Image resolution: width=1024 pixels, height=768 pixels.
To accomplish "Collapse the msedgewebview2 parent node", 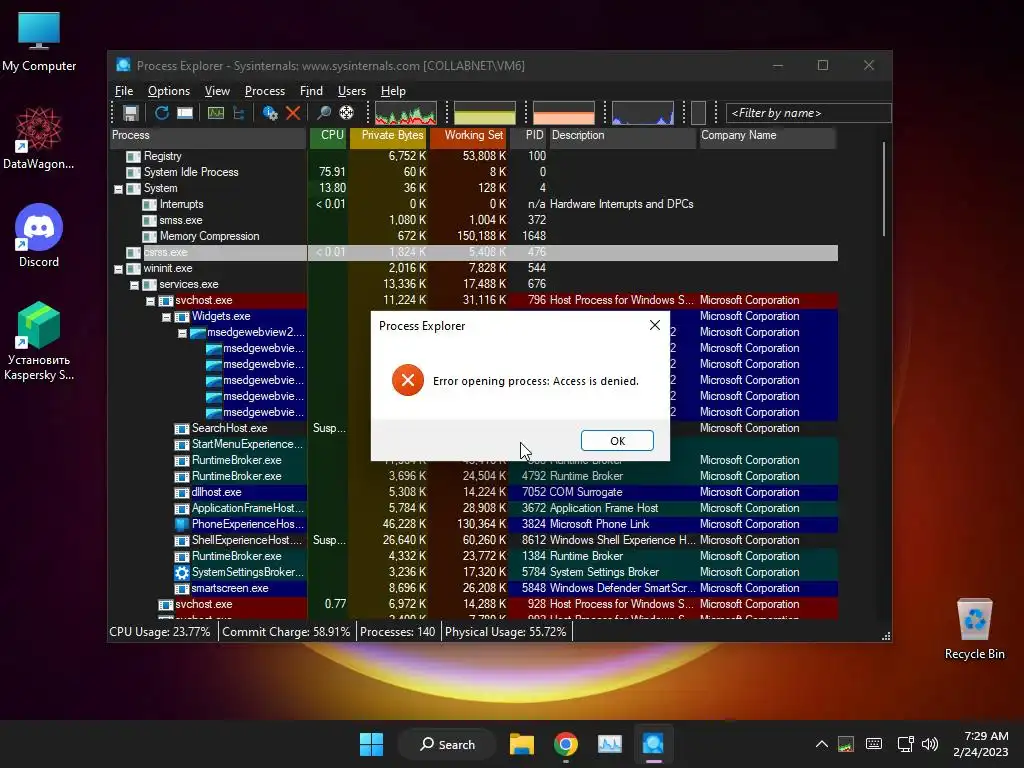I will tap(182, 333).
